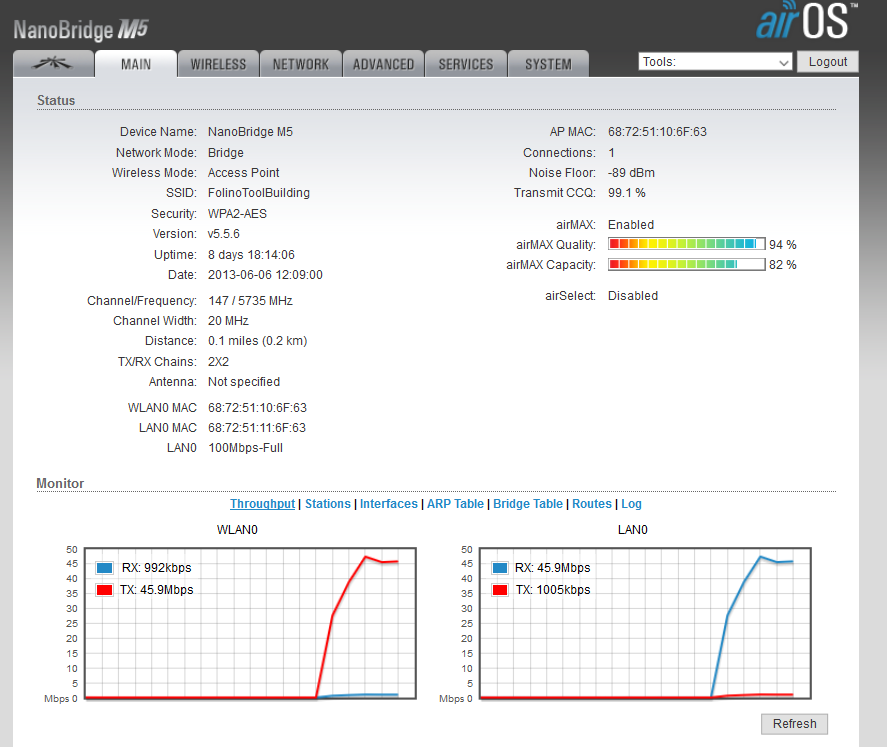887x747 pixels.
Task: Select the MAIN tab
Action: 136,64
